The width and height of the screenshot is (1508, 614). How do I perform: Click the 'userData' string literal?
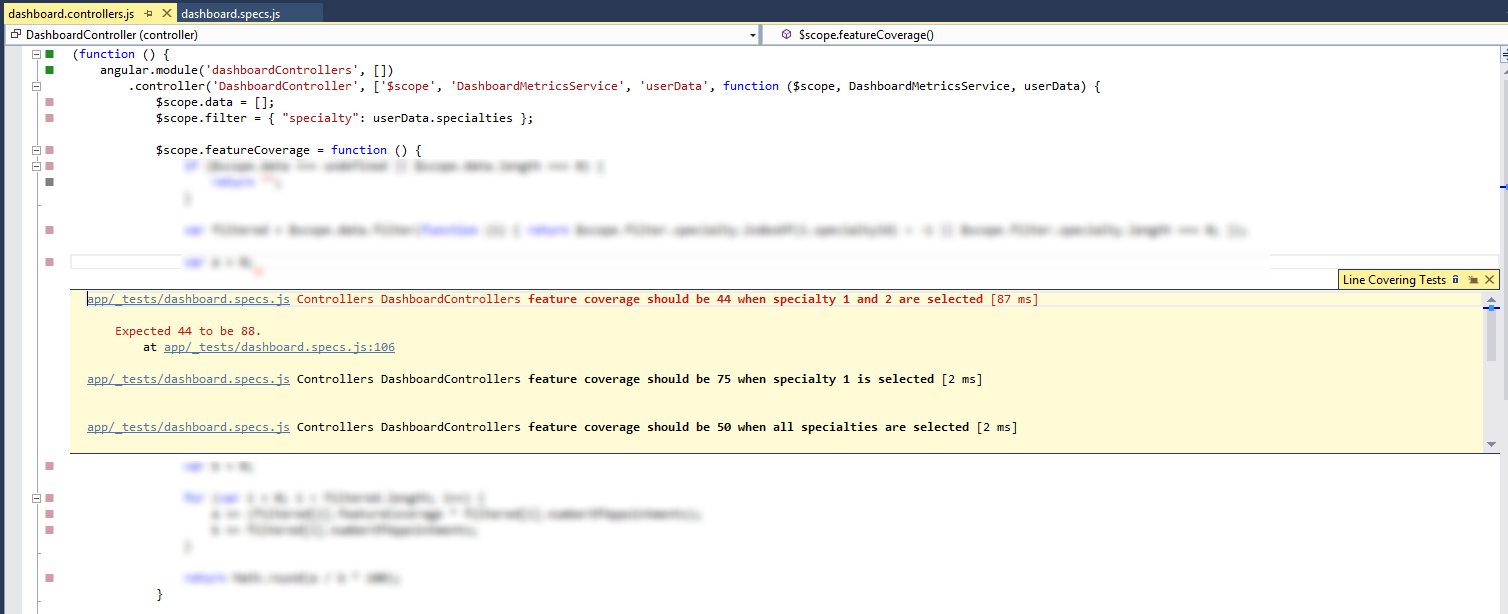point(675,86)
